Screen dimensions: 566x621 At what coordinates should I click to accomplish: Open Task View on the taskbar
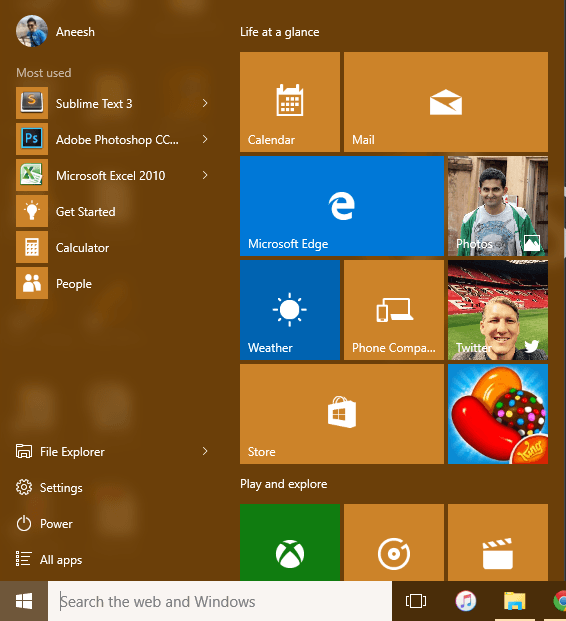[x=416, y=601]
